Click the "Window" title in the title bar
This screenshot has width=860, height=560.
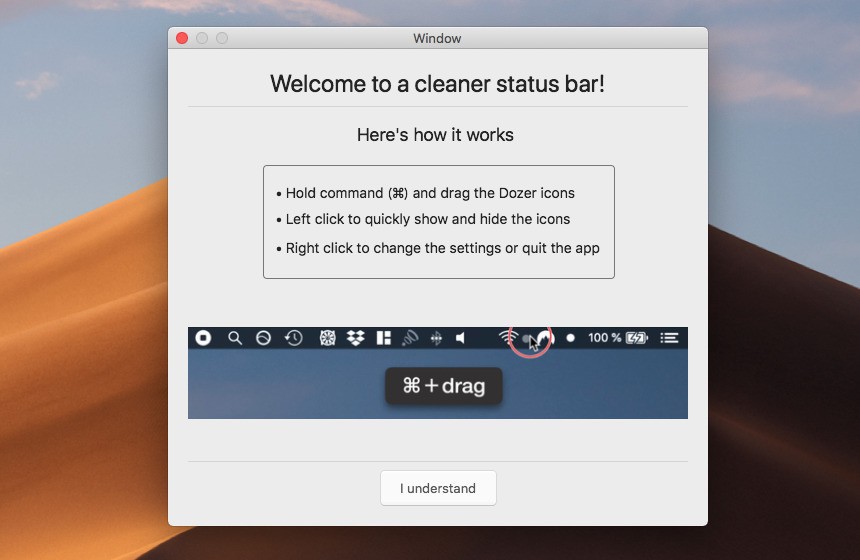pos(437,38)
